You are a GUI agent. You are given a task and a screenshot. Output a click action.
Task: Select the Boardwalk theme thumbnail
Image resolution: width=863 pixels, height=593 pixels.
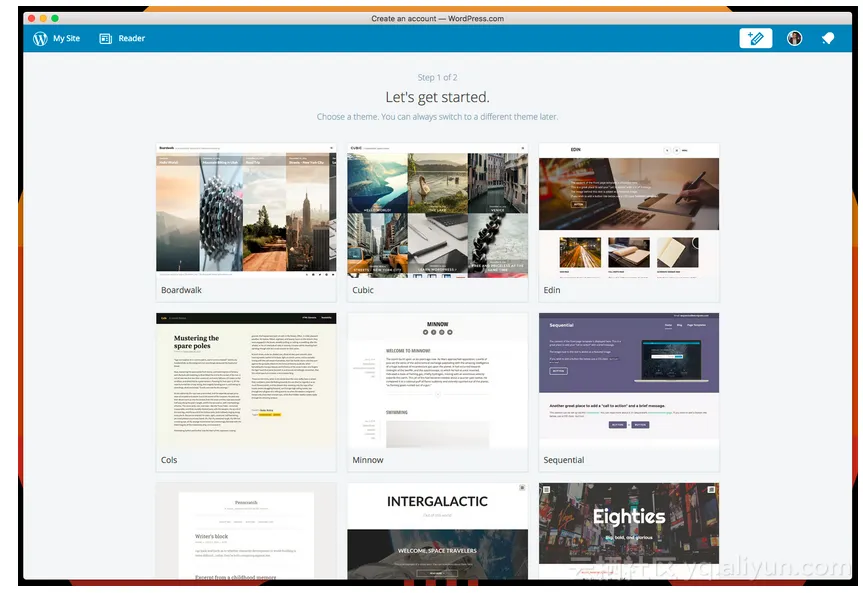246,210
